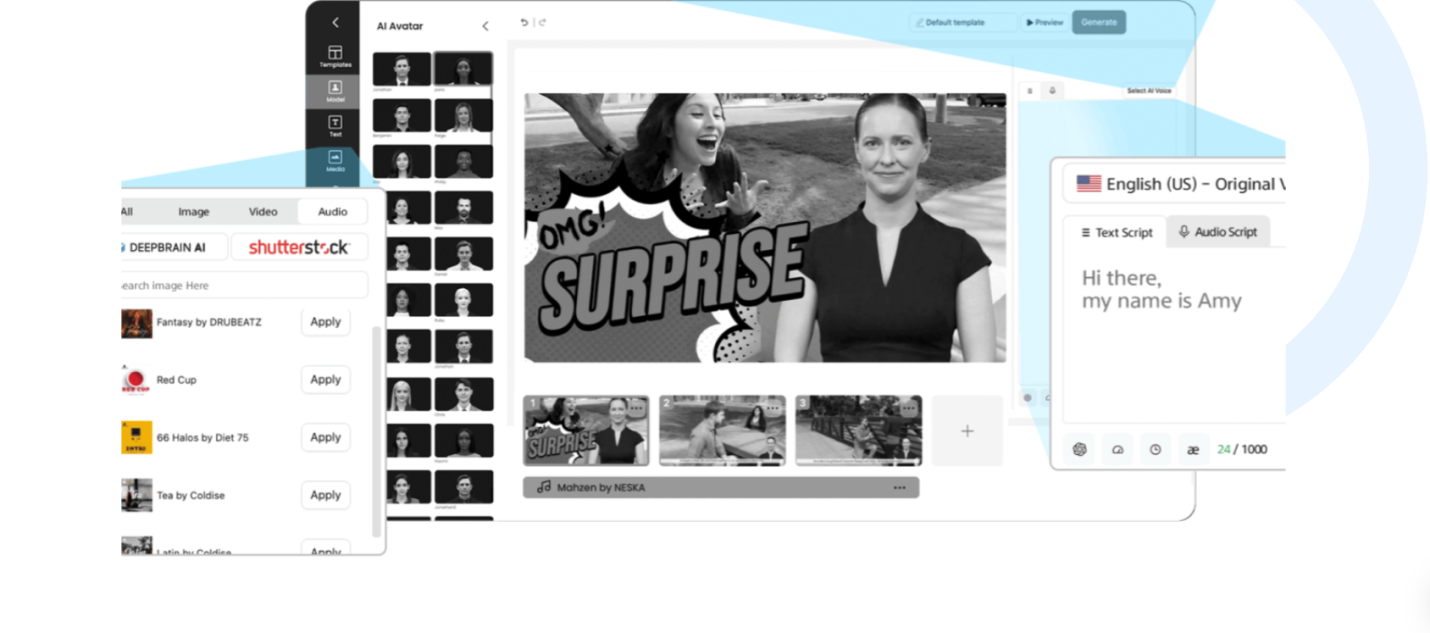Select scene 3 thumbnail
1430x633 pixels.
pos(858,430)
